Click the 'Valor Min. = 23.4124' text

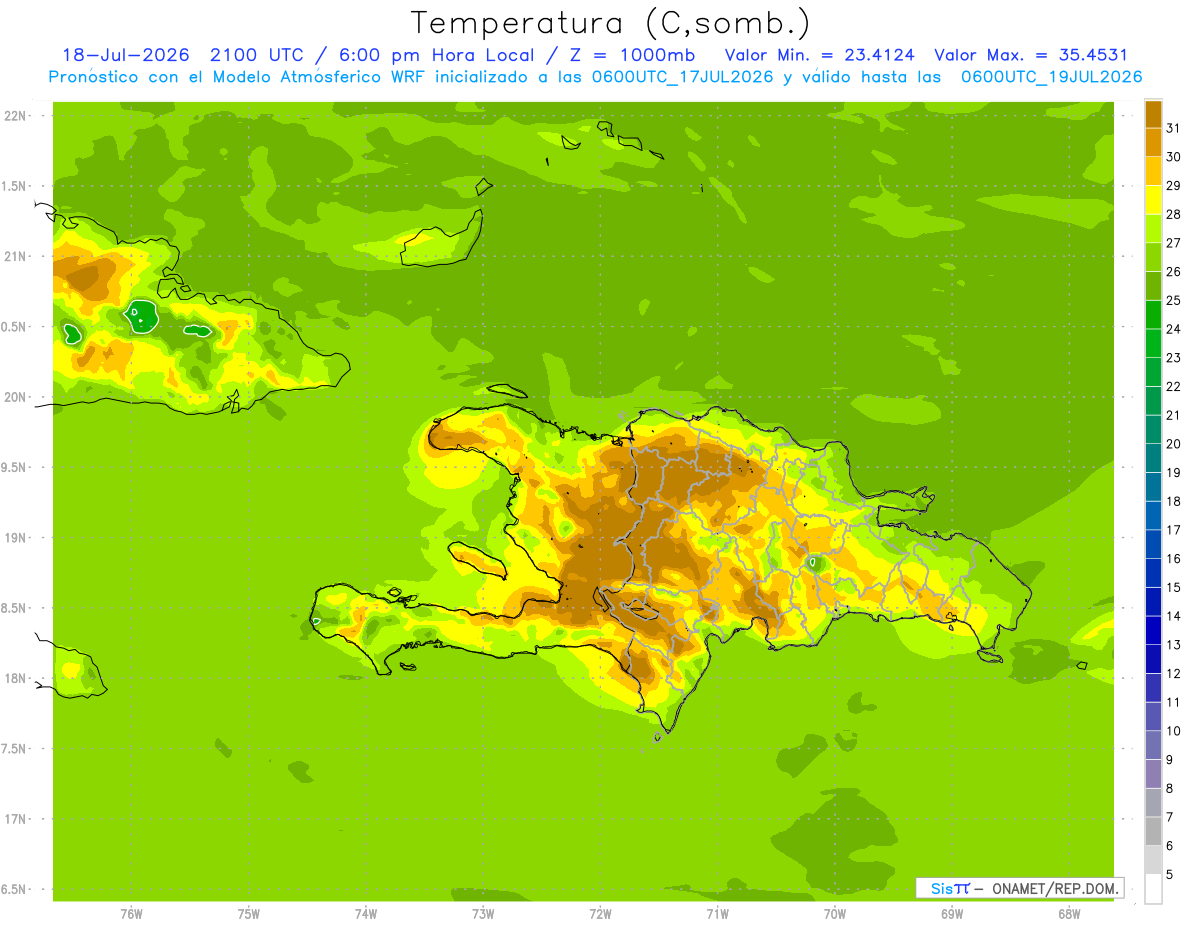coord(819,55)
